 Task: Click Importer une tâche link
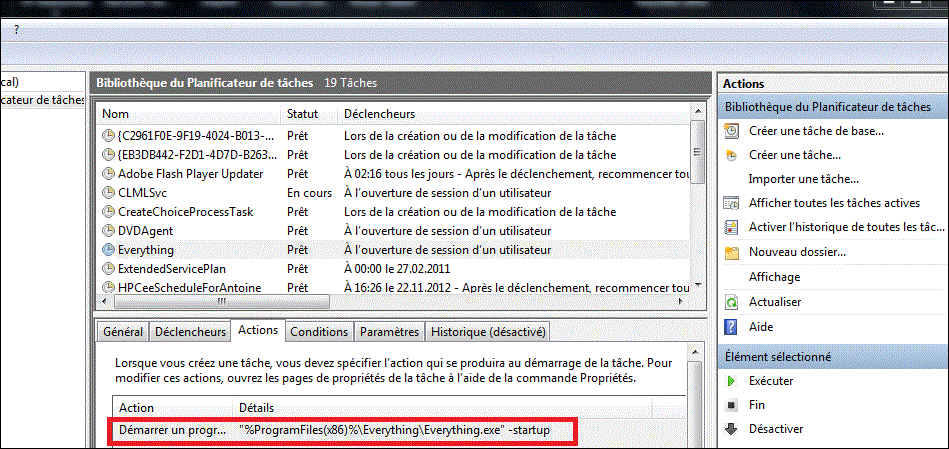coord(803,179)
